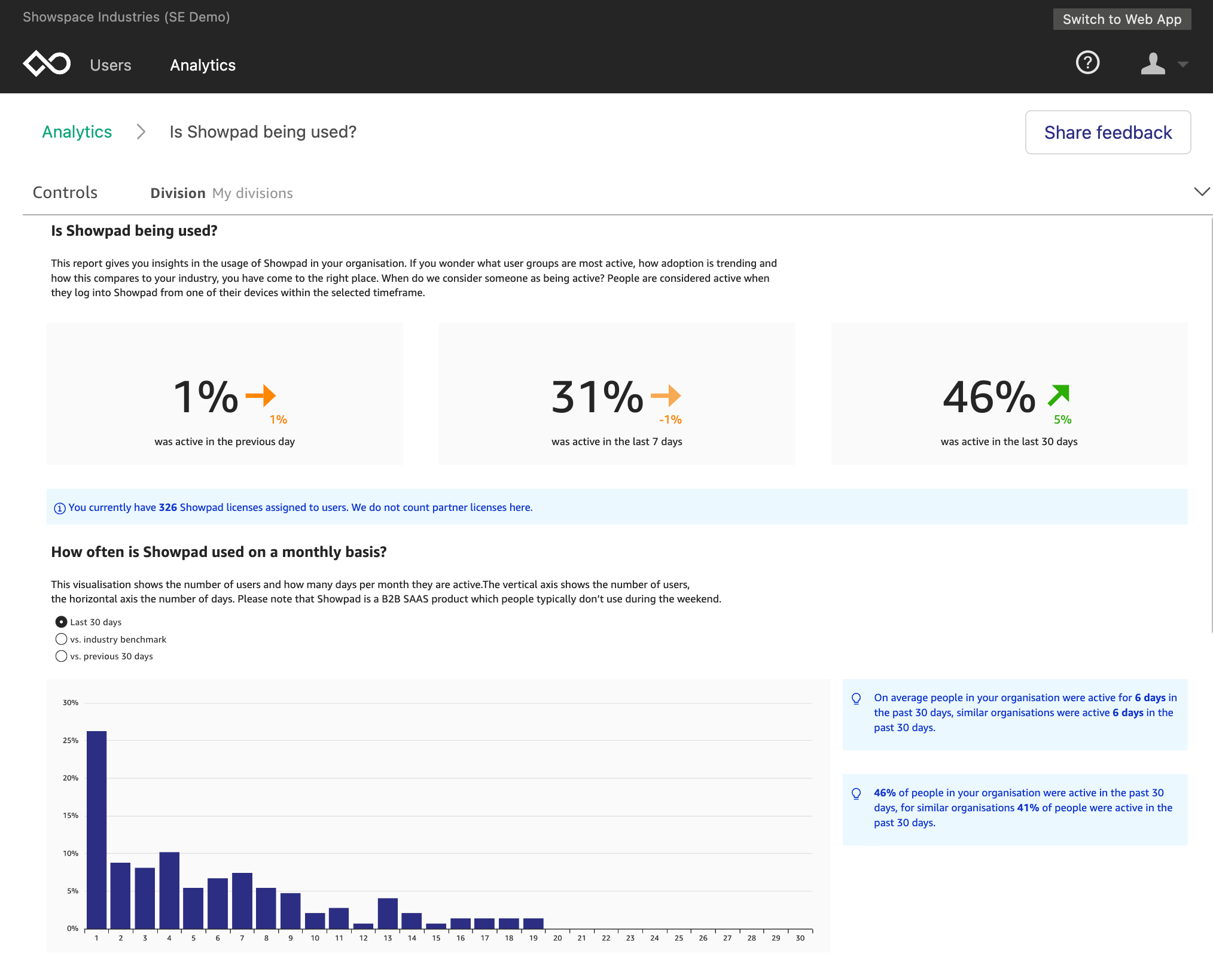
Task: Select the Analytics navigation item
Action: coord(202,65)
